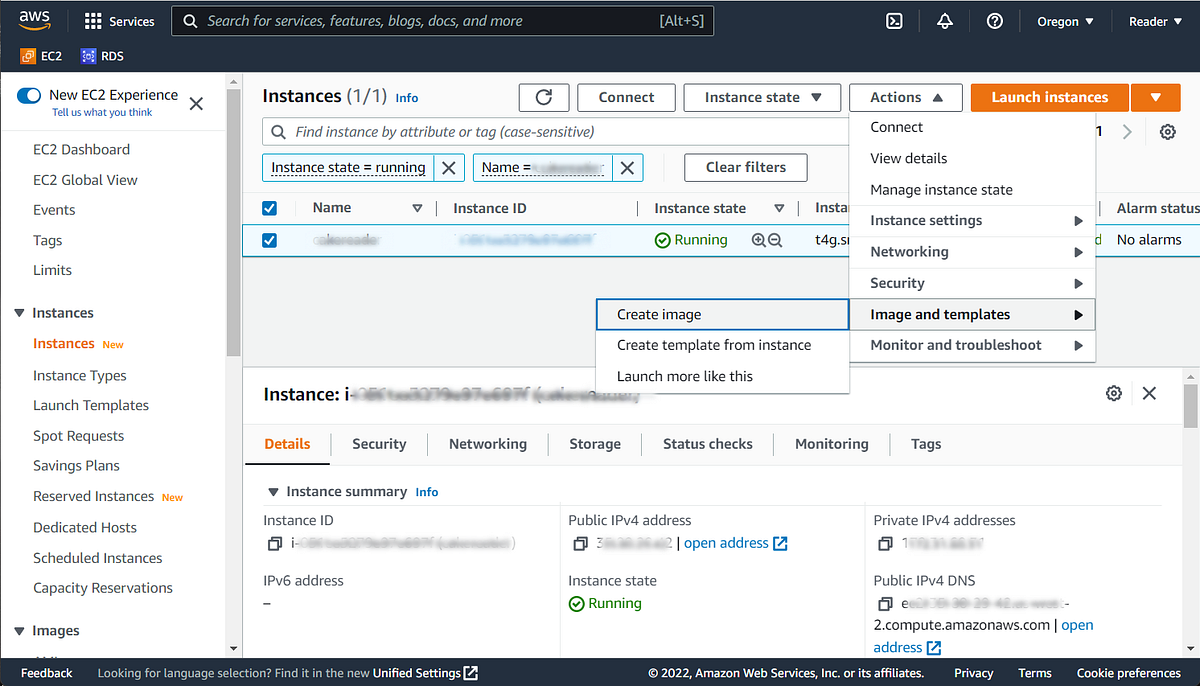1200x686 pixels.
Task: Toggle the select-all header checkbox
Action: pyautogui.click(x=269, y=208)
